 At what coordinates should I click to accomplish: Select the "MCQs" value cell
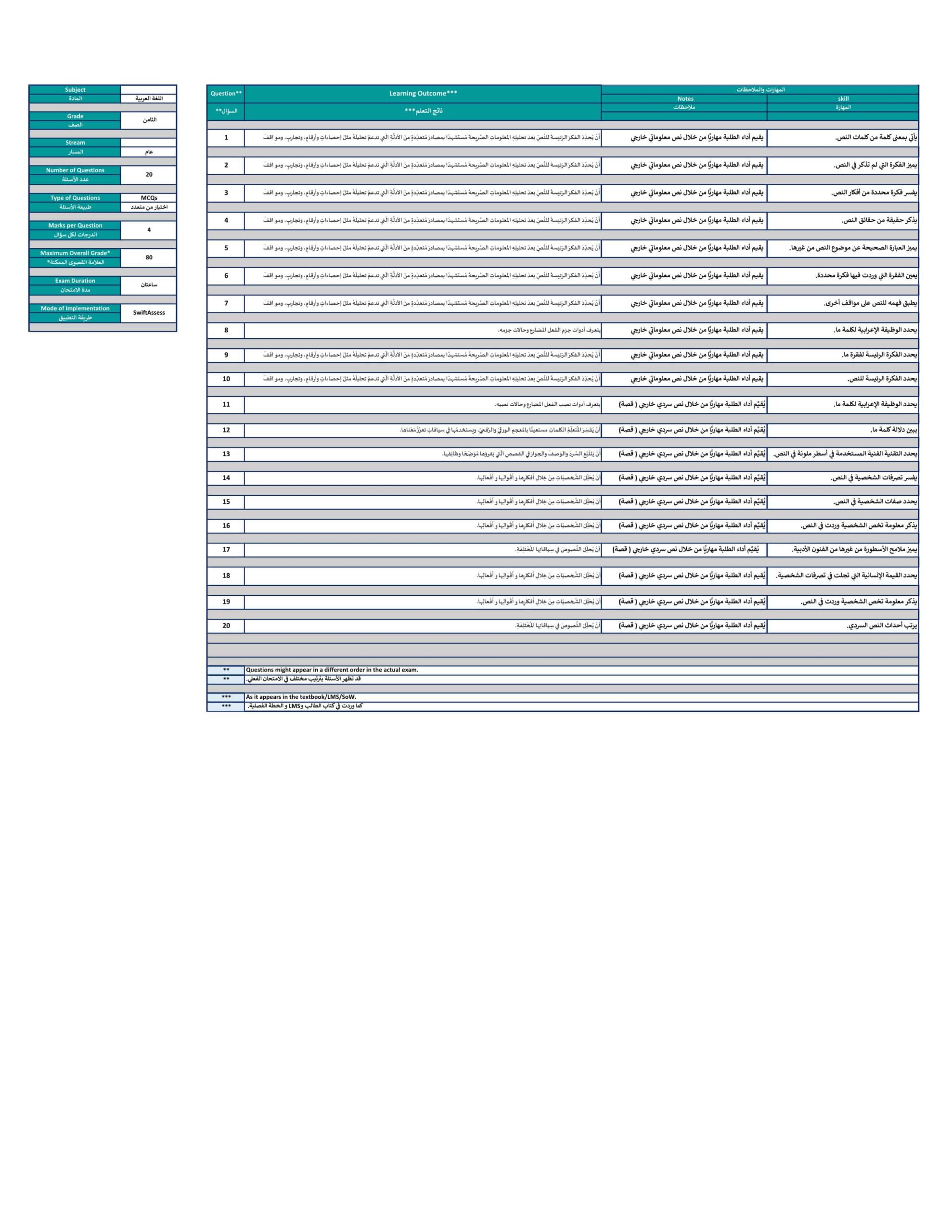(x=149, y=198)
